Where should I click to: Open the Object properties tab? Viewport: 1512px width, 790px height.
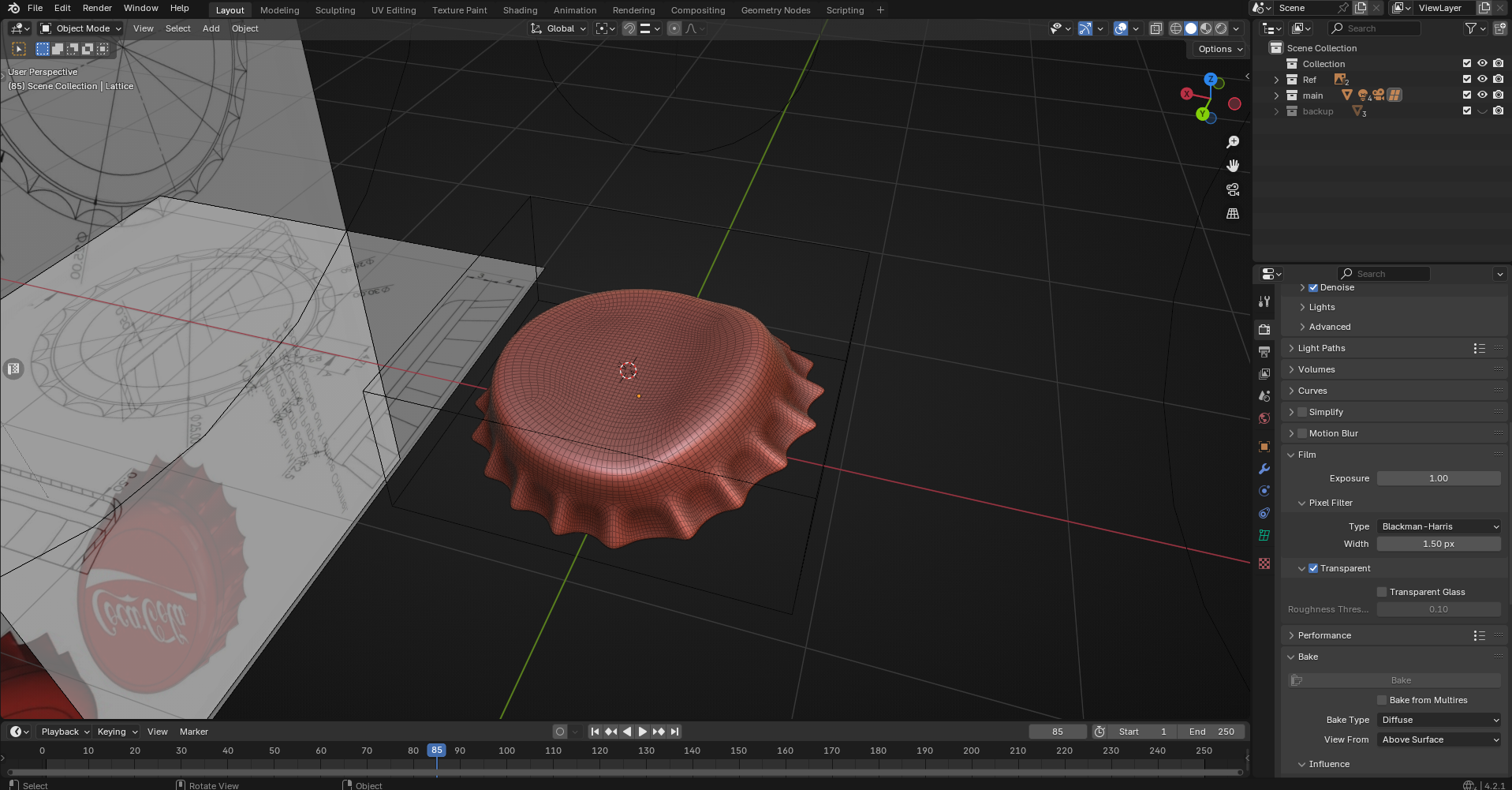point(1264,447)
